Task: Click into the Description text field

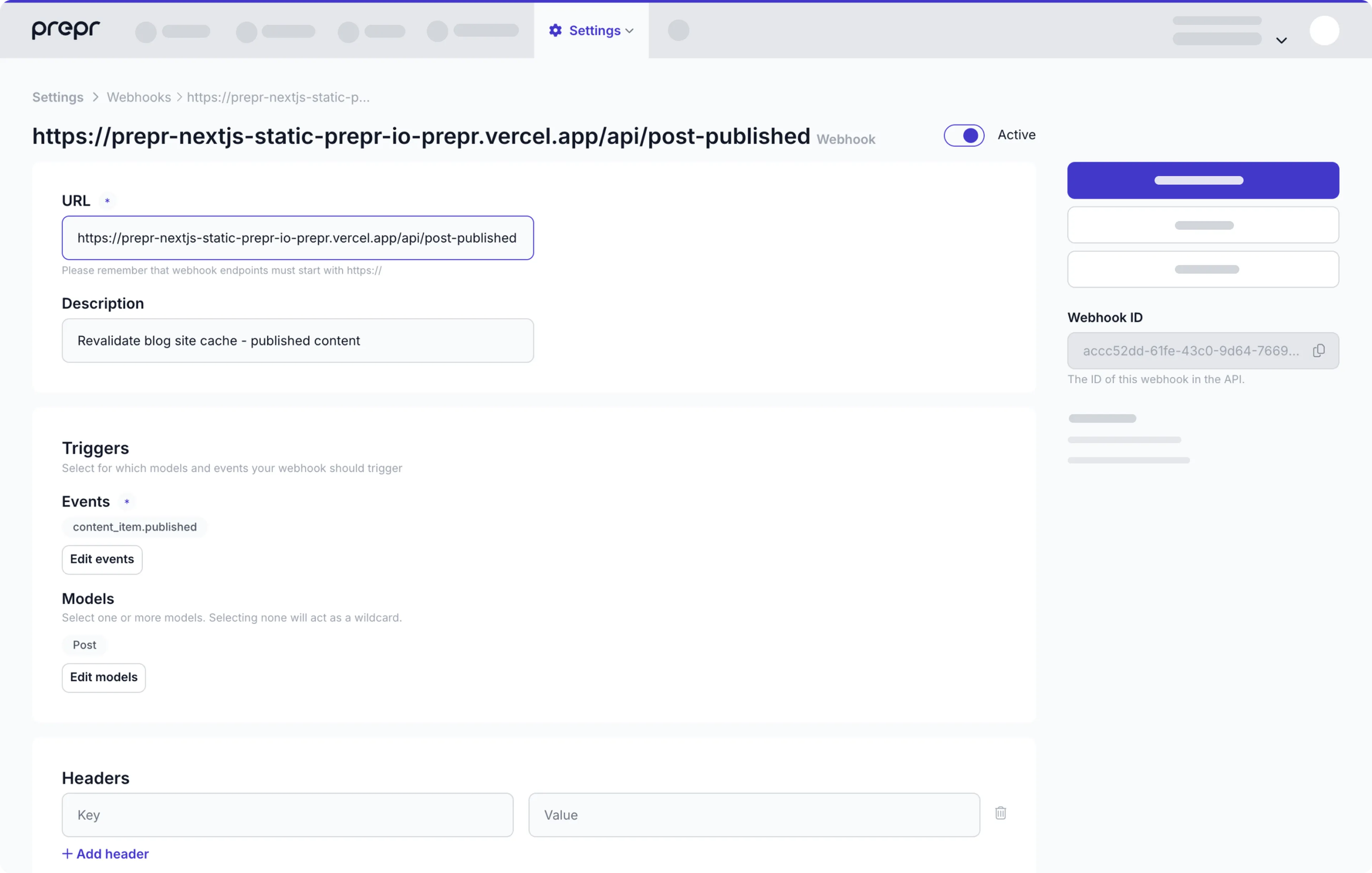Action: (297, 340)
